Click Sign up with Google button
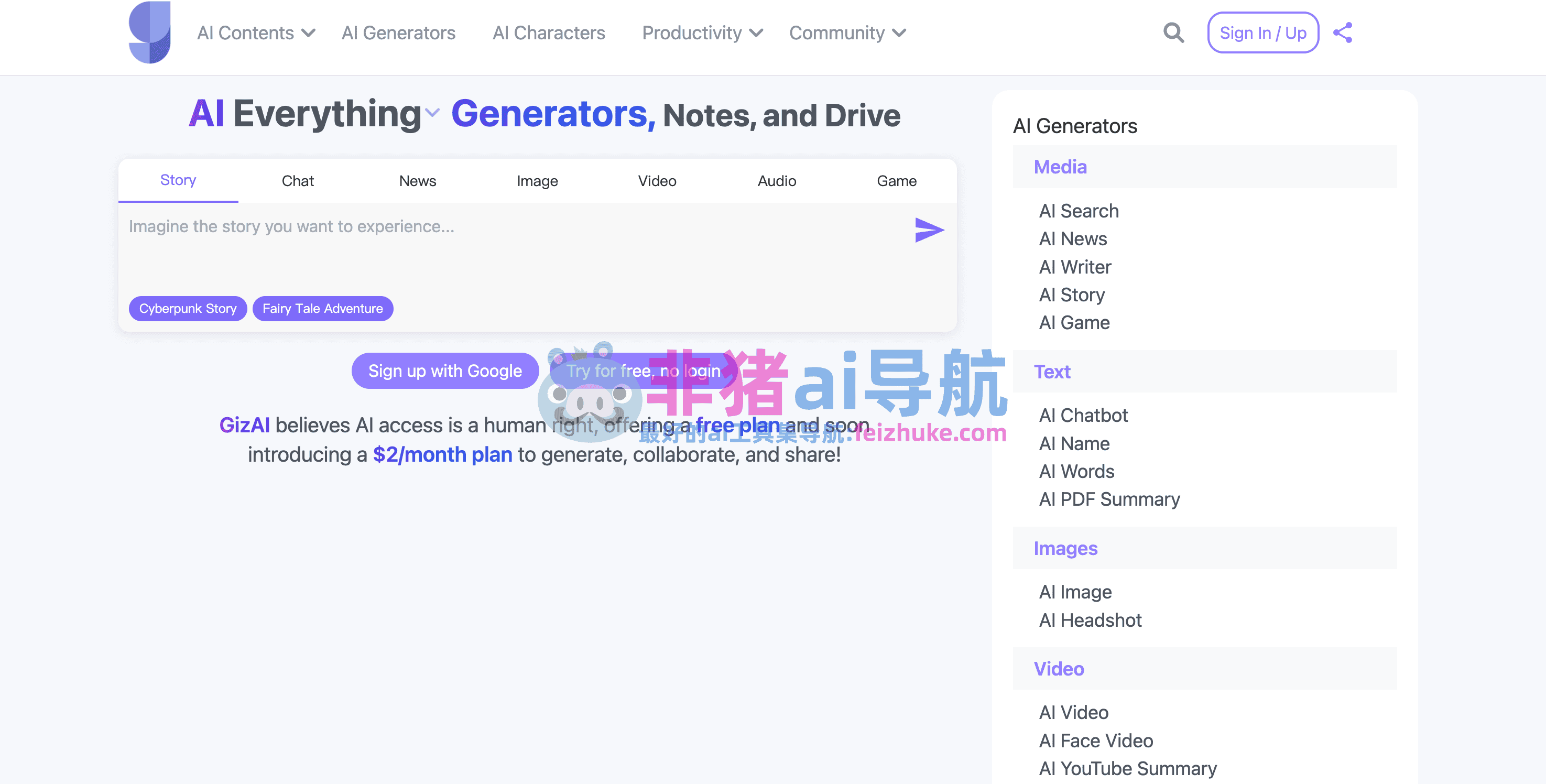 (445, 371)
